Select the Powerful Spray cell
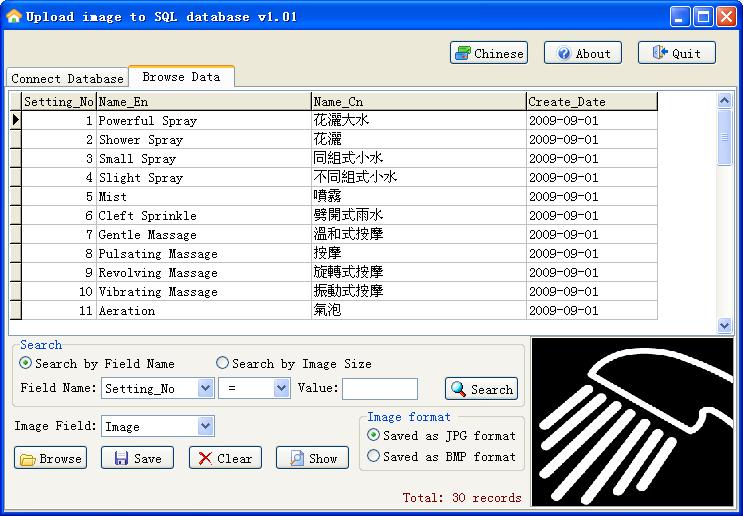The height and width of the screenshot is (516, 743). (x=204, y=120)
